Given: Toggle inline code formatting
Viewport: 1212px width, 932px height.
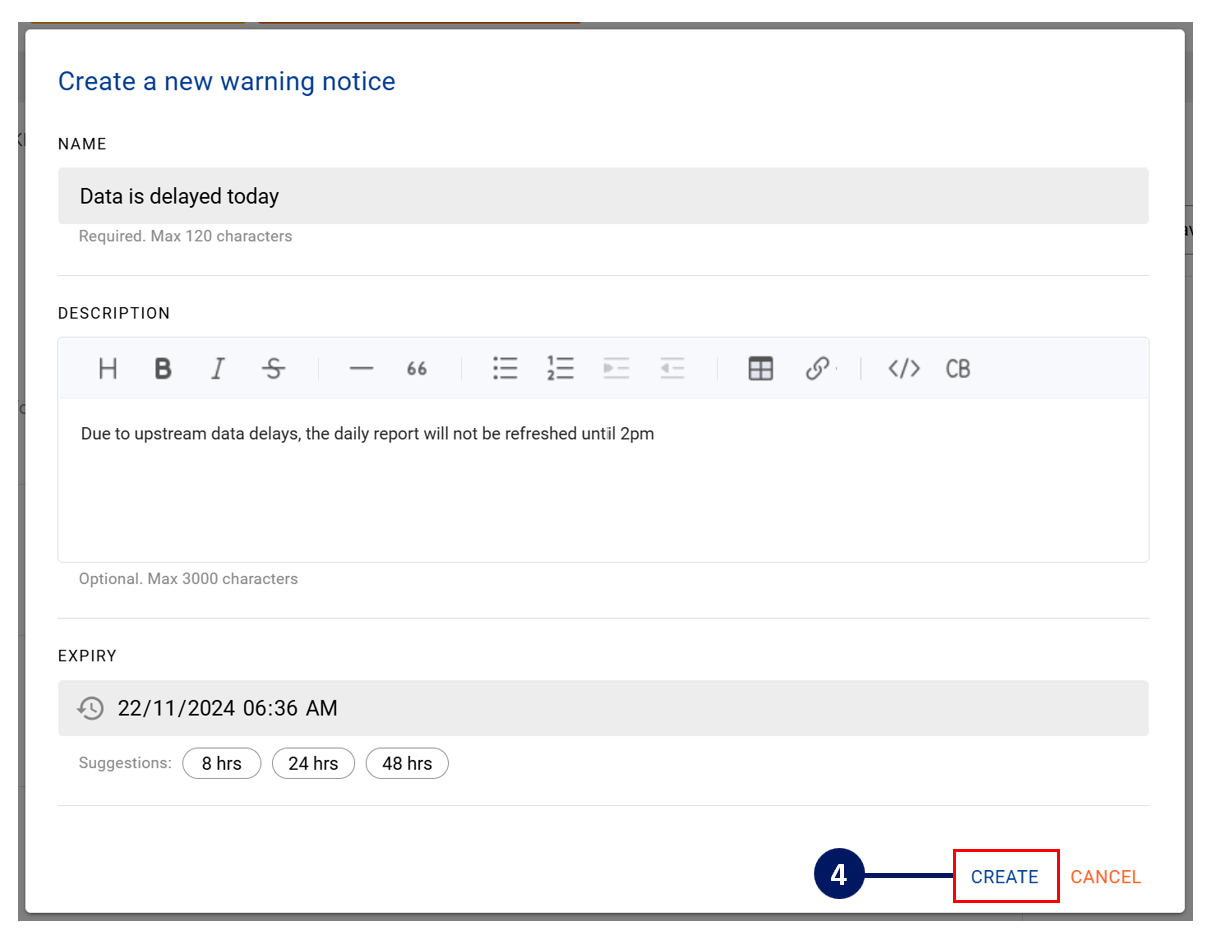Looking at the screenshot, I should point(904,369).
